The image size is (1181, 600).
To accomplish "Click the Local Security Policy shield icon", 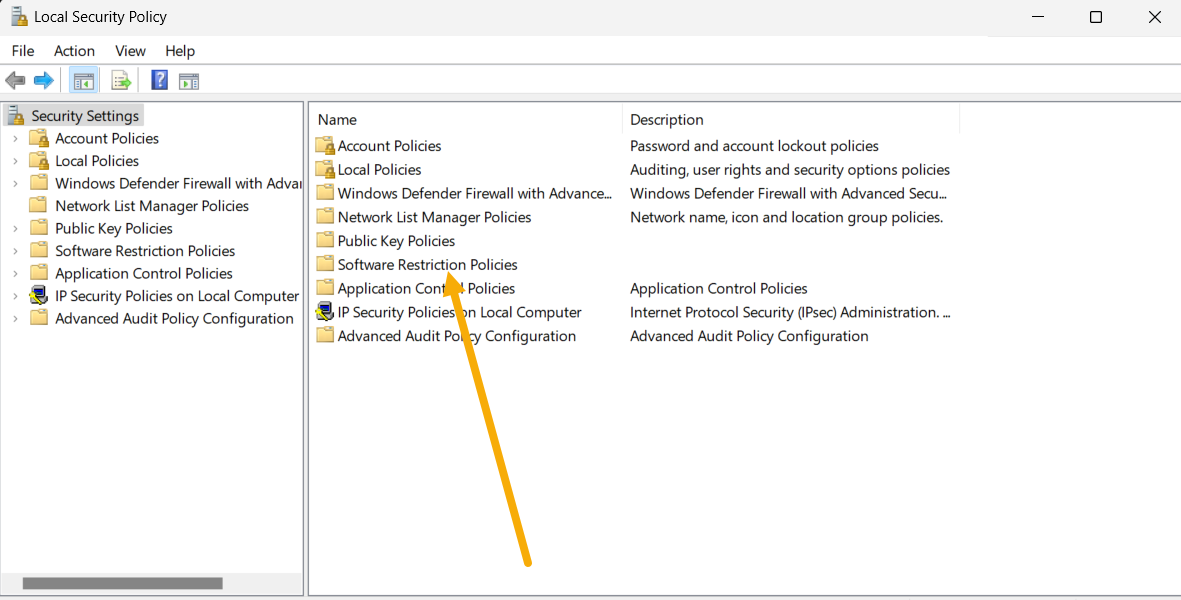I will point(17,16).
